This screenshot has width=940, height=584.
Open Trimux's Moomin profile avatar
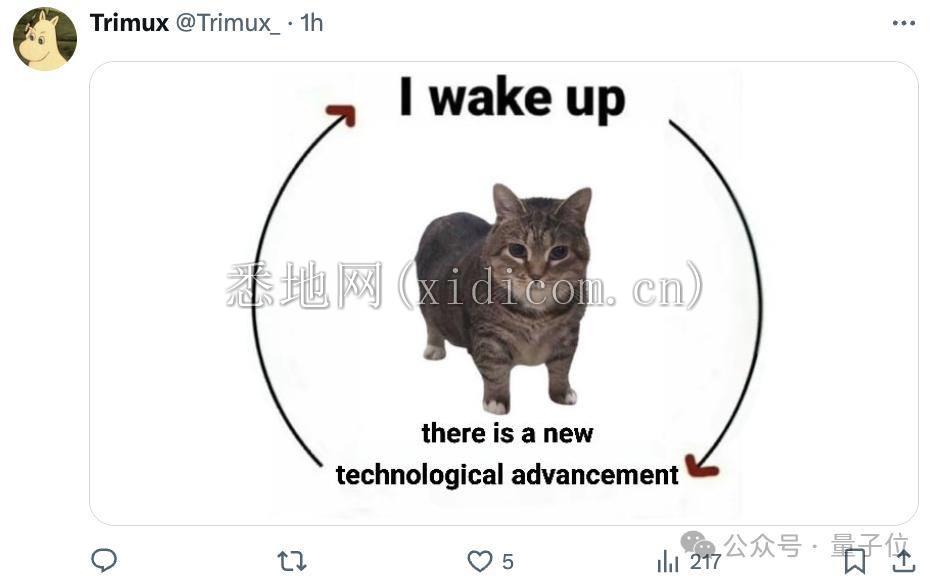pos(45,39)
